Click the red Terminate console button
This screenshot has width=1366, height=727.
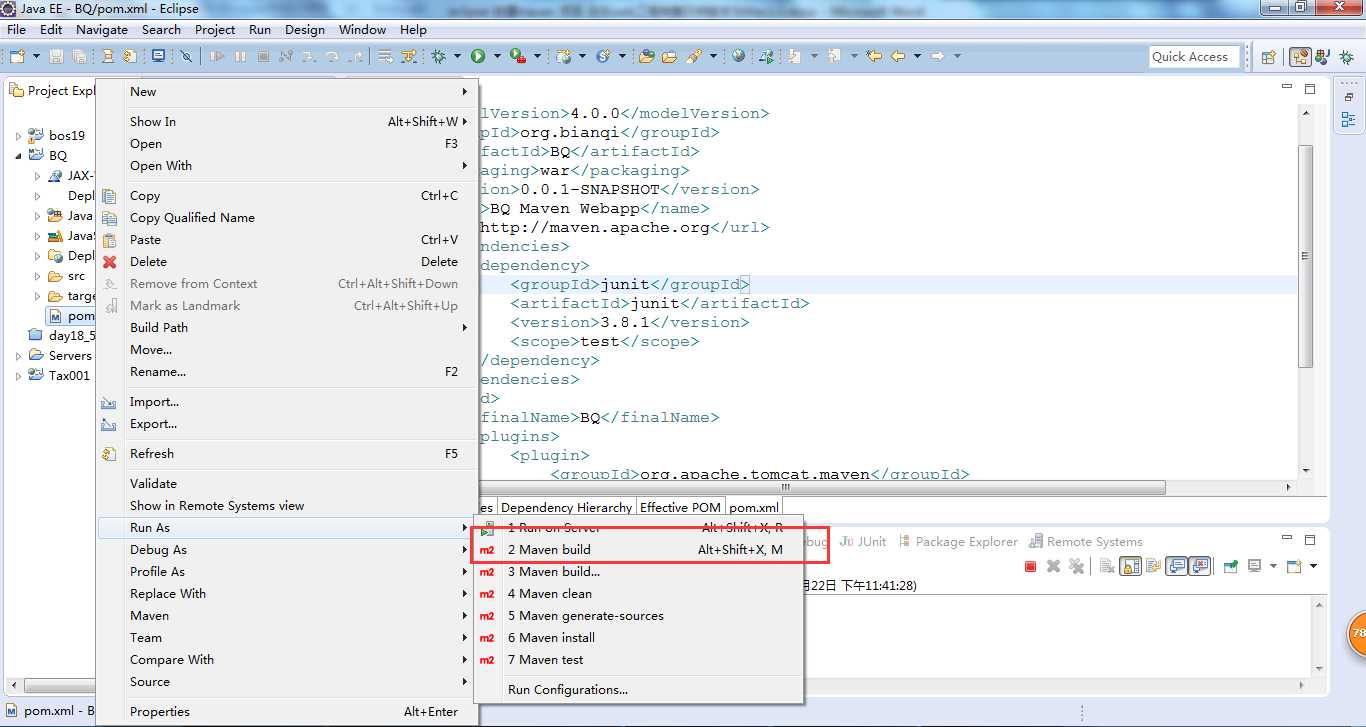click(x=1030, y=566)
